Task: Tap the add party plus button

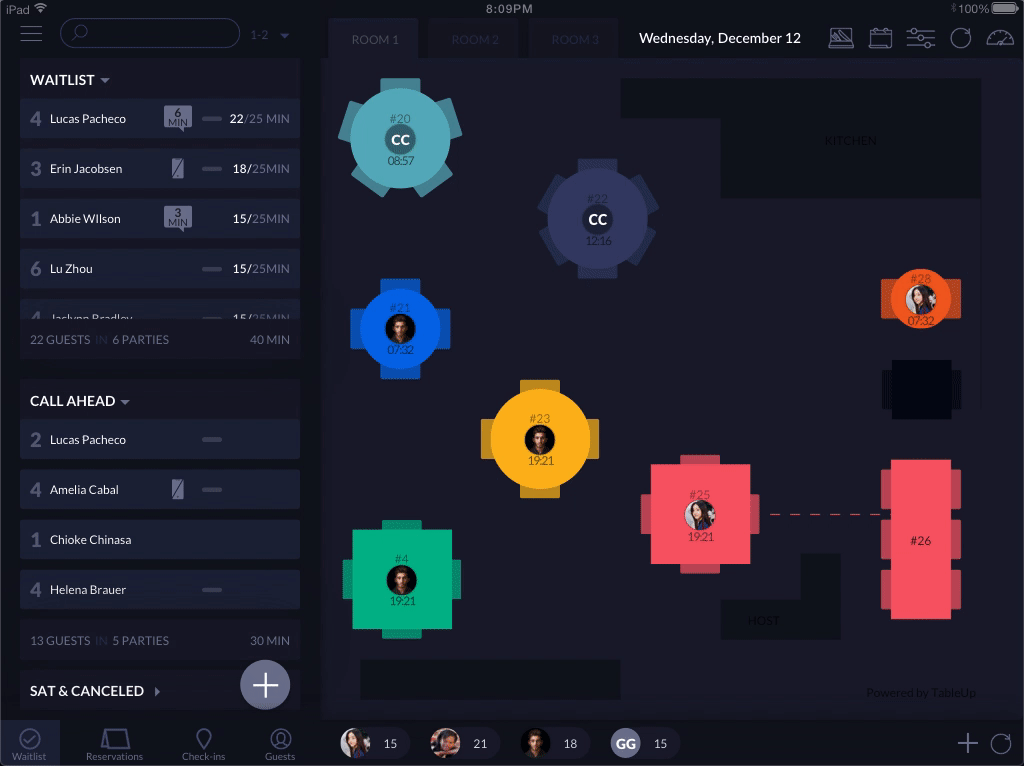Action: (265, 685)
